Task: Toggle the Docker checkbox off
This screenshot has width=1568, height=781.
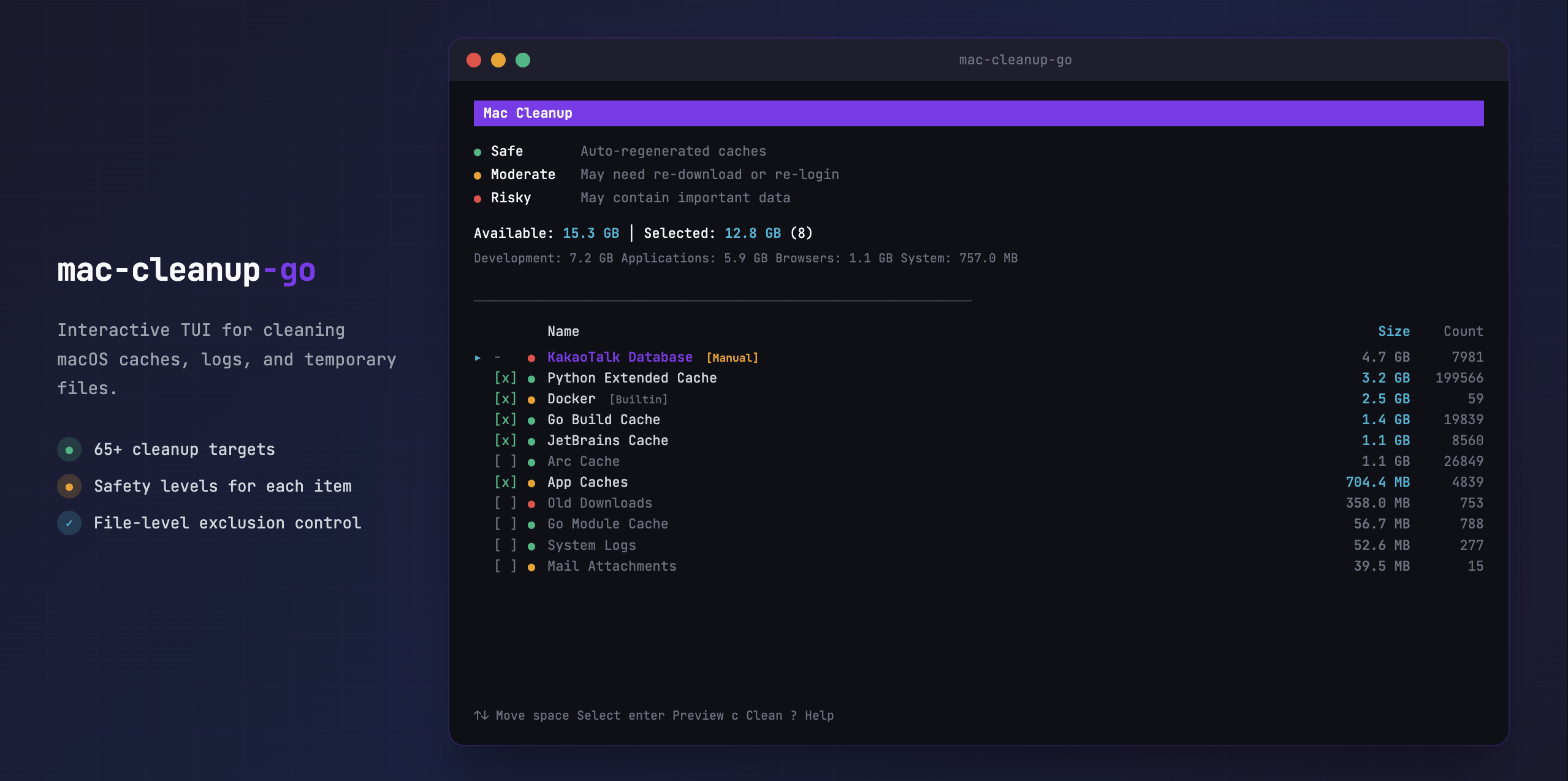Action: [x=505, y=399]
